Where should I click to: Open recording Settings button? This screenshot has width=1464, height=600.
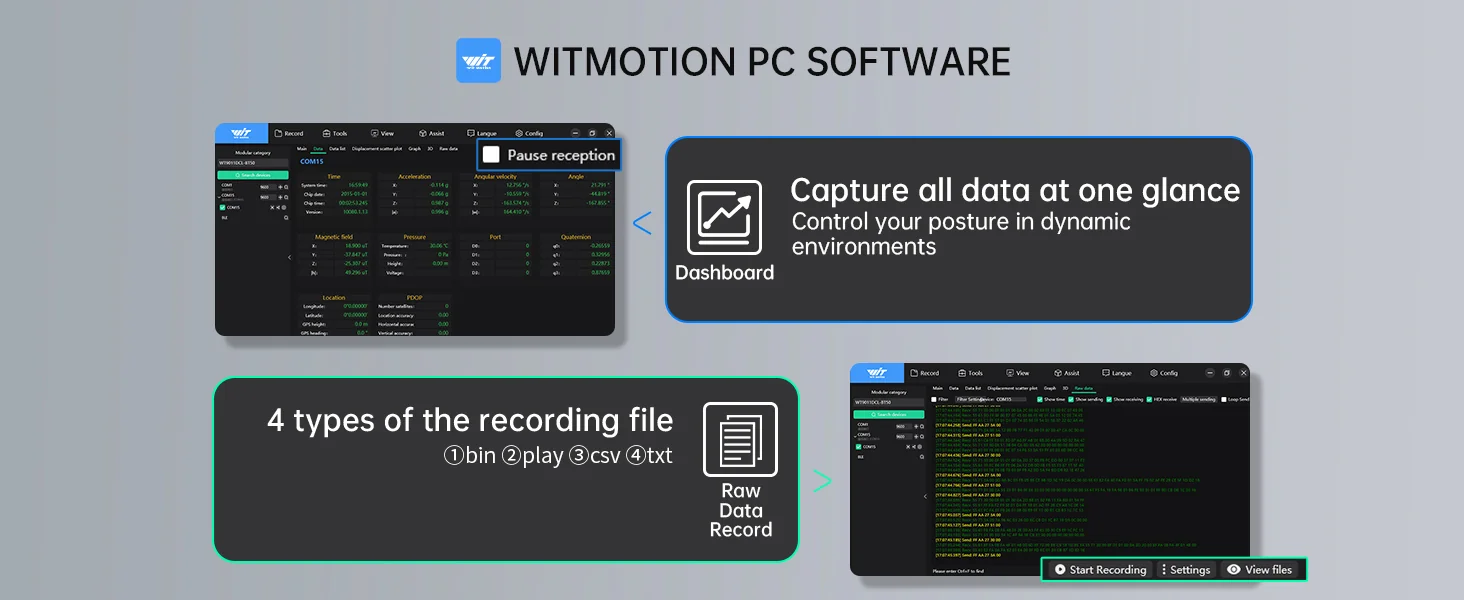point(1185,570)
